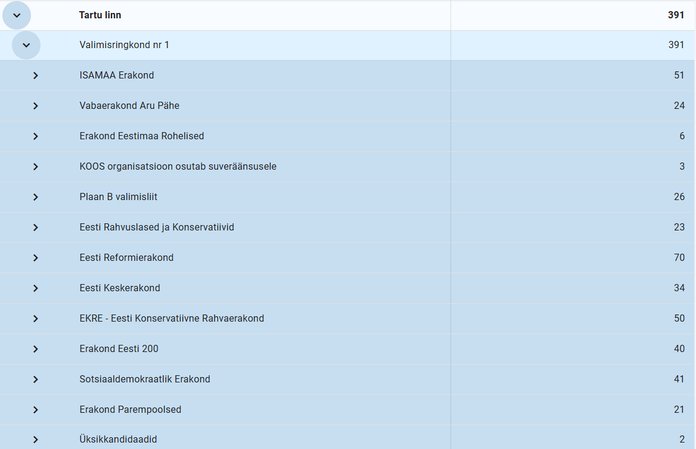Expand Erakond Parempoolsed chevron

click(x=35, y=410)
